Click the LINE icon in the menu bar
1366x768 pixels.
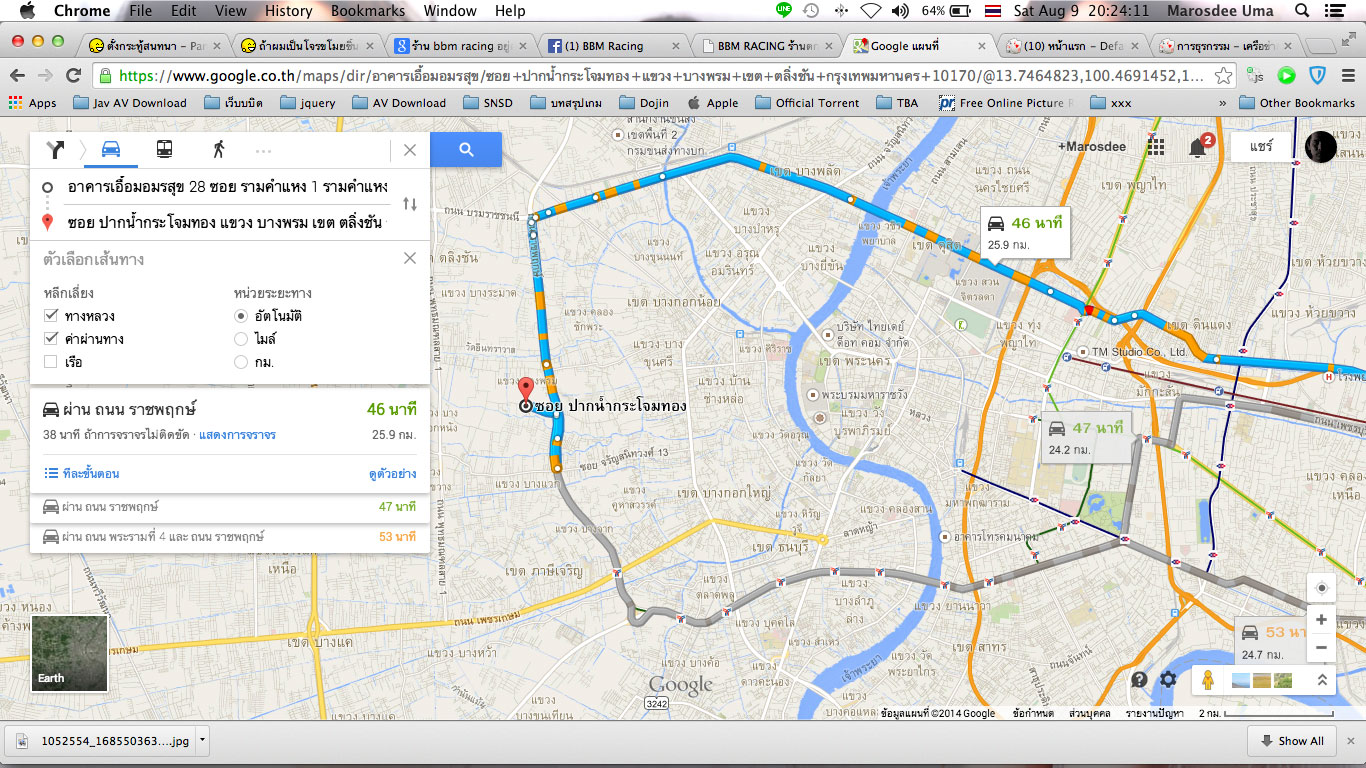tap(783, 11)
